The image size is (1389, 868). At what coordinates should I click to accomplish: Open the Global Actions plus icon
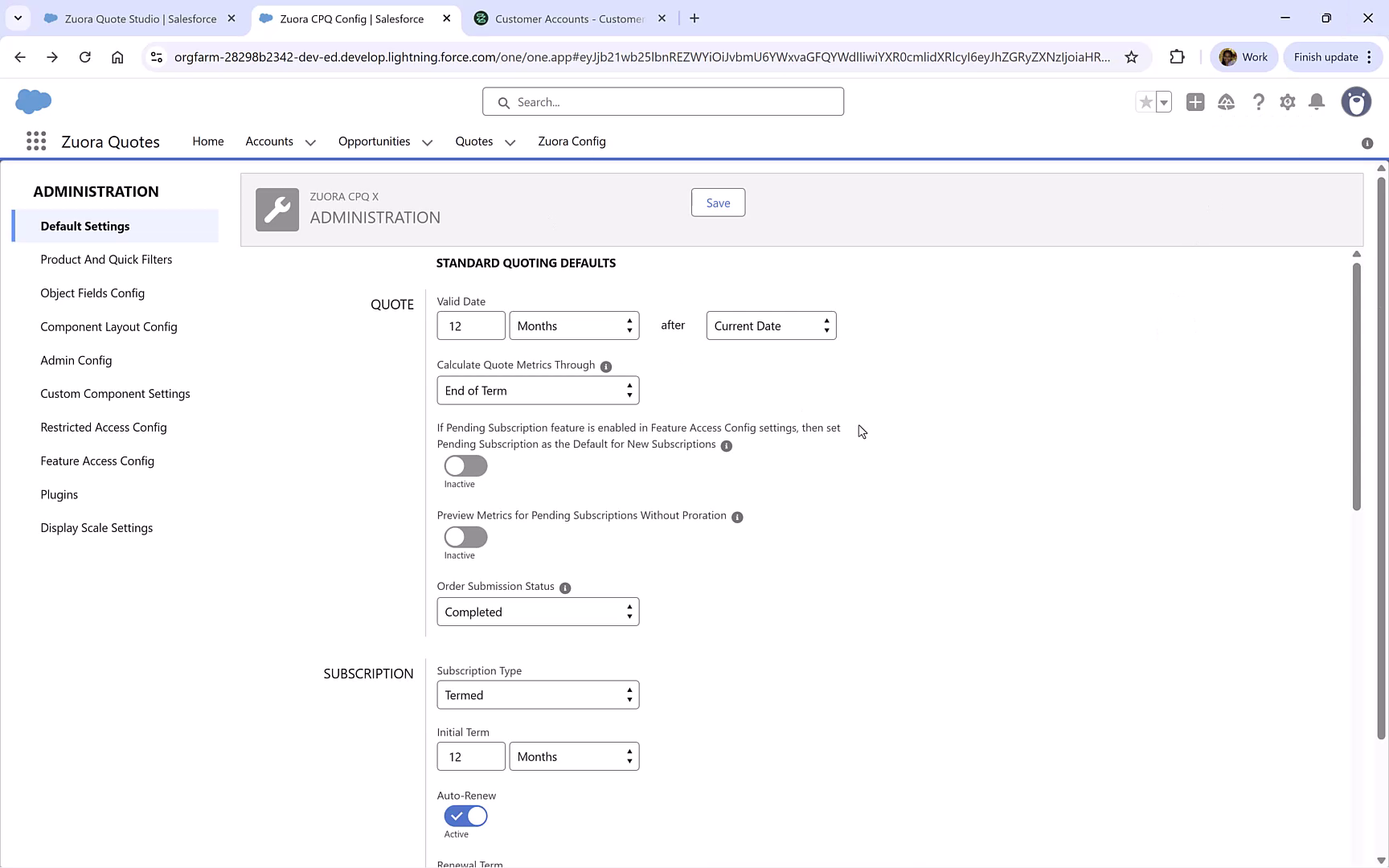1195,102
